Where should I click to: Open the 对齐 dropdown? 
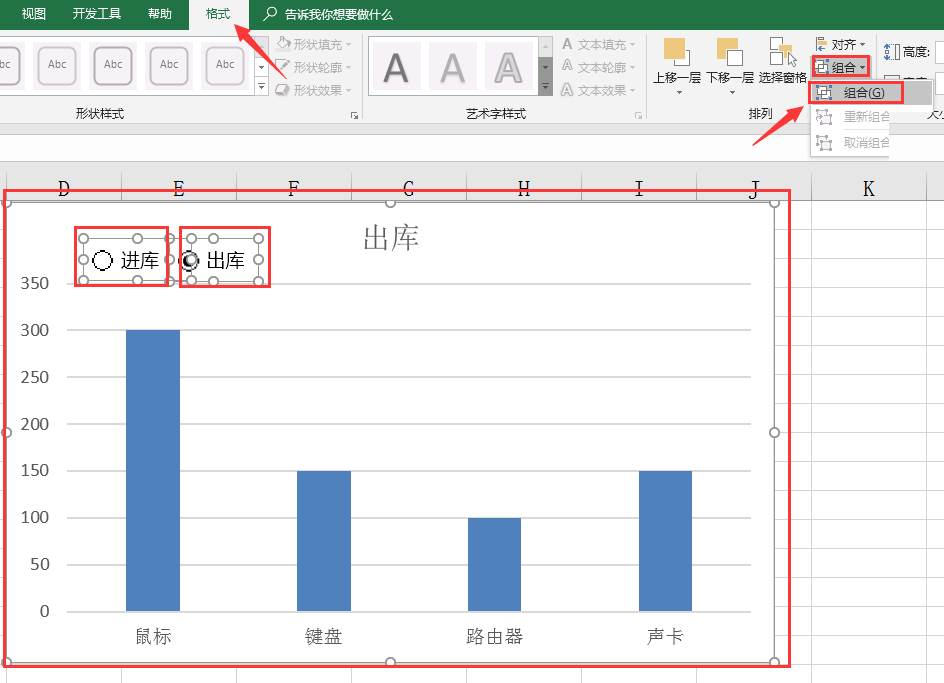(840, 45)
